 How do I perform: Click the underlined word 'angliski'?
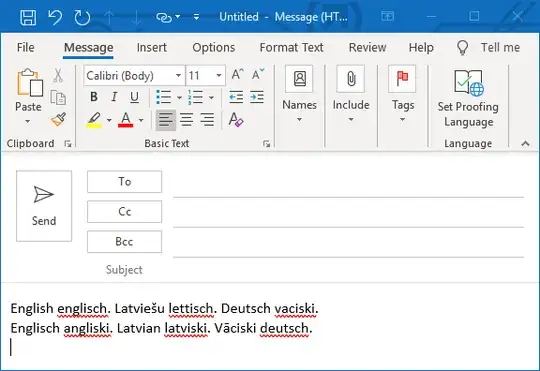pyautogui.click(x=87, y=328)
